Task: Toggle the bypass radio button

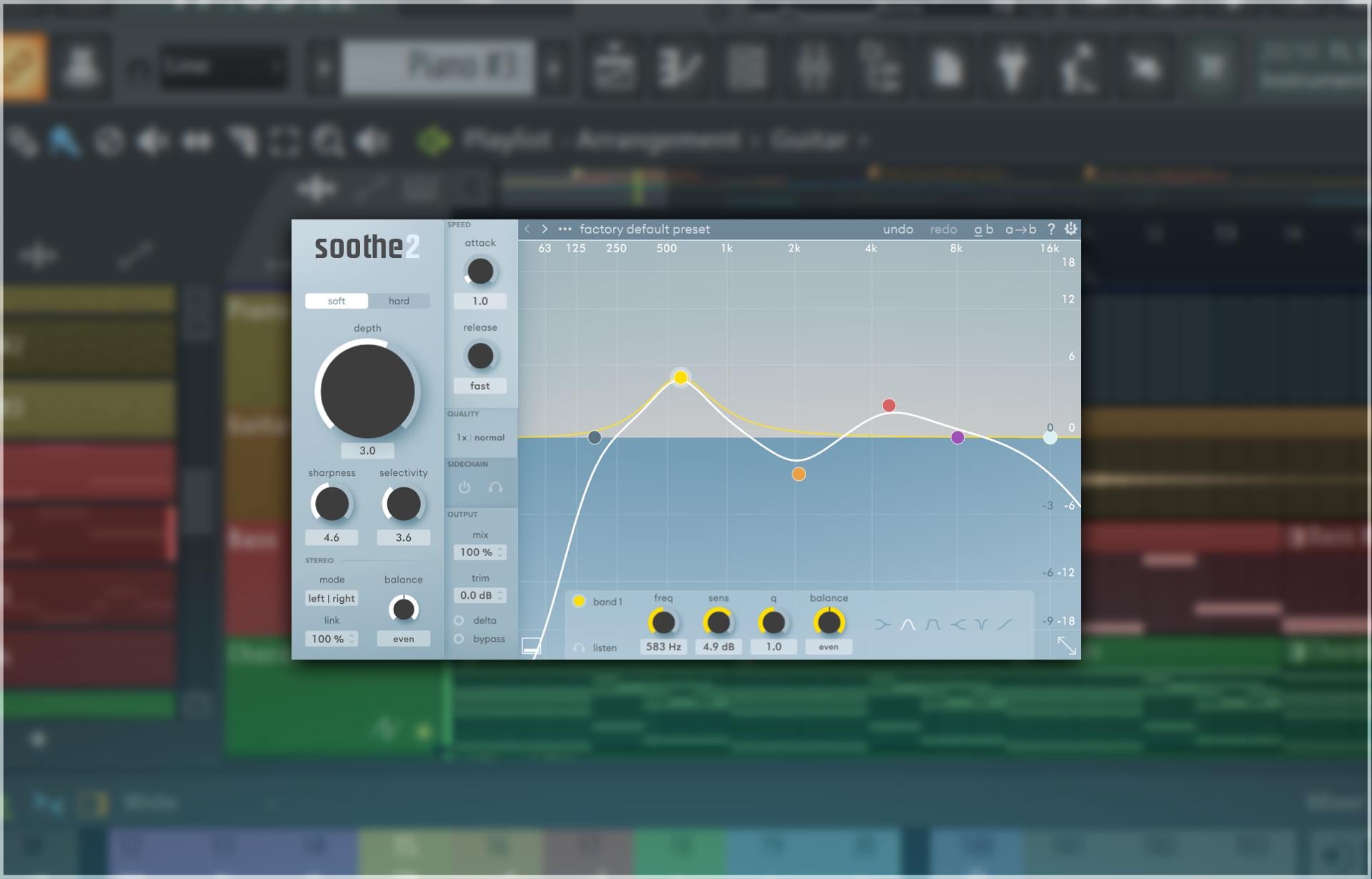Action: [459, 639]
